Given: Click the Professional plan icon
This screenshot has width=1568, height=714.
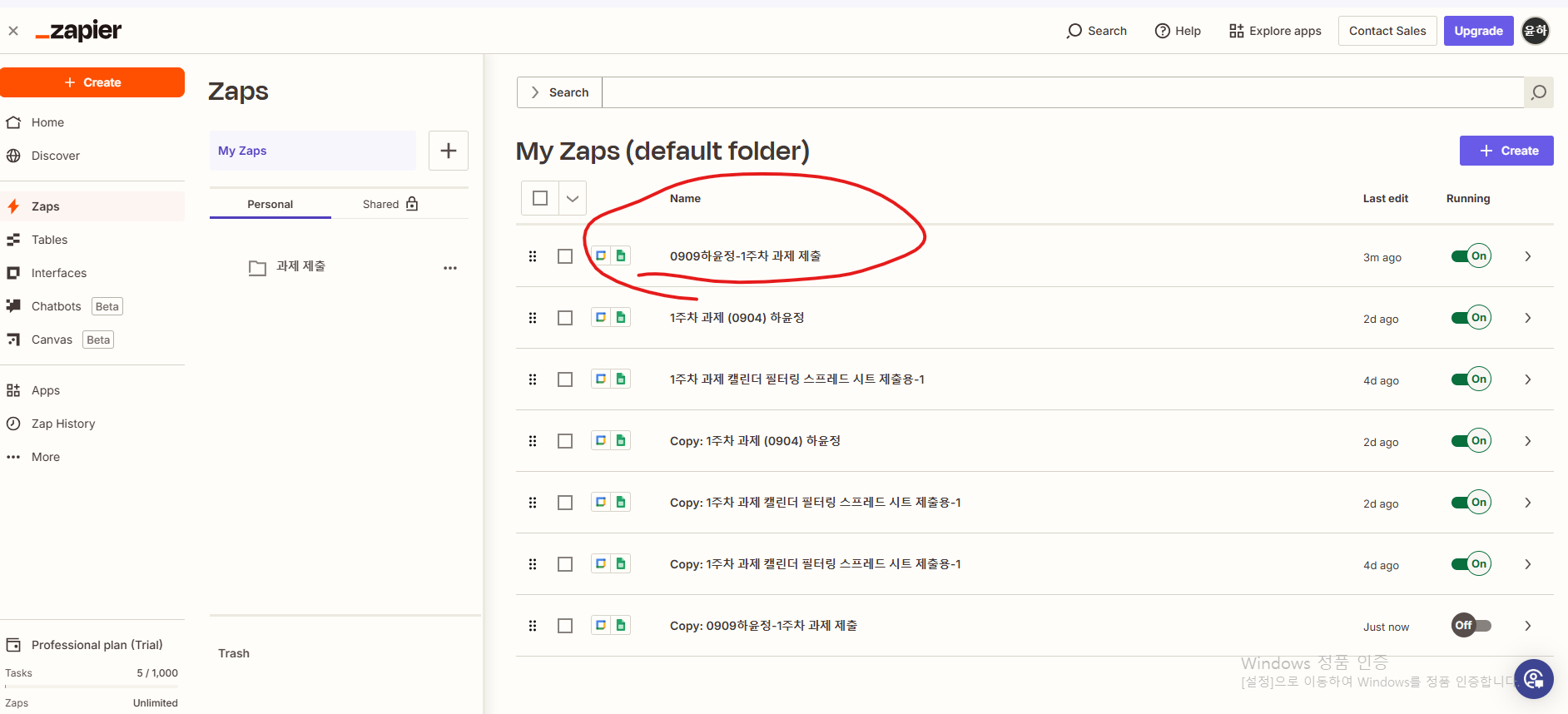Looking at the screenshot, I should tap(13, 645).
